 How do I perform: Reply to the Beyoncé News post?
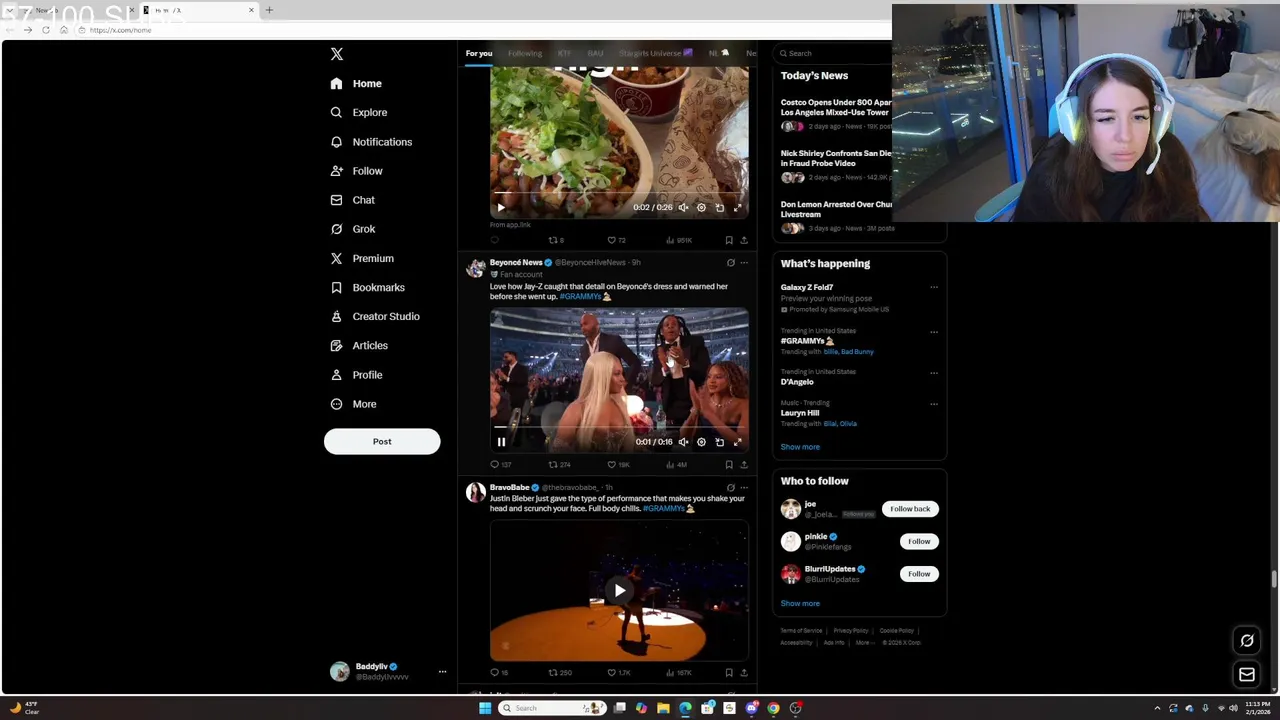[x=500, y=465]
